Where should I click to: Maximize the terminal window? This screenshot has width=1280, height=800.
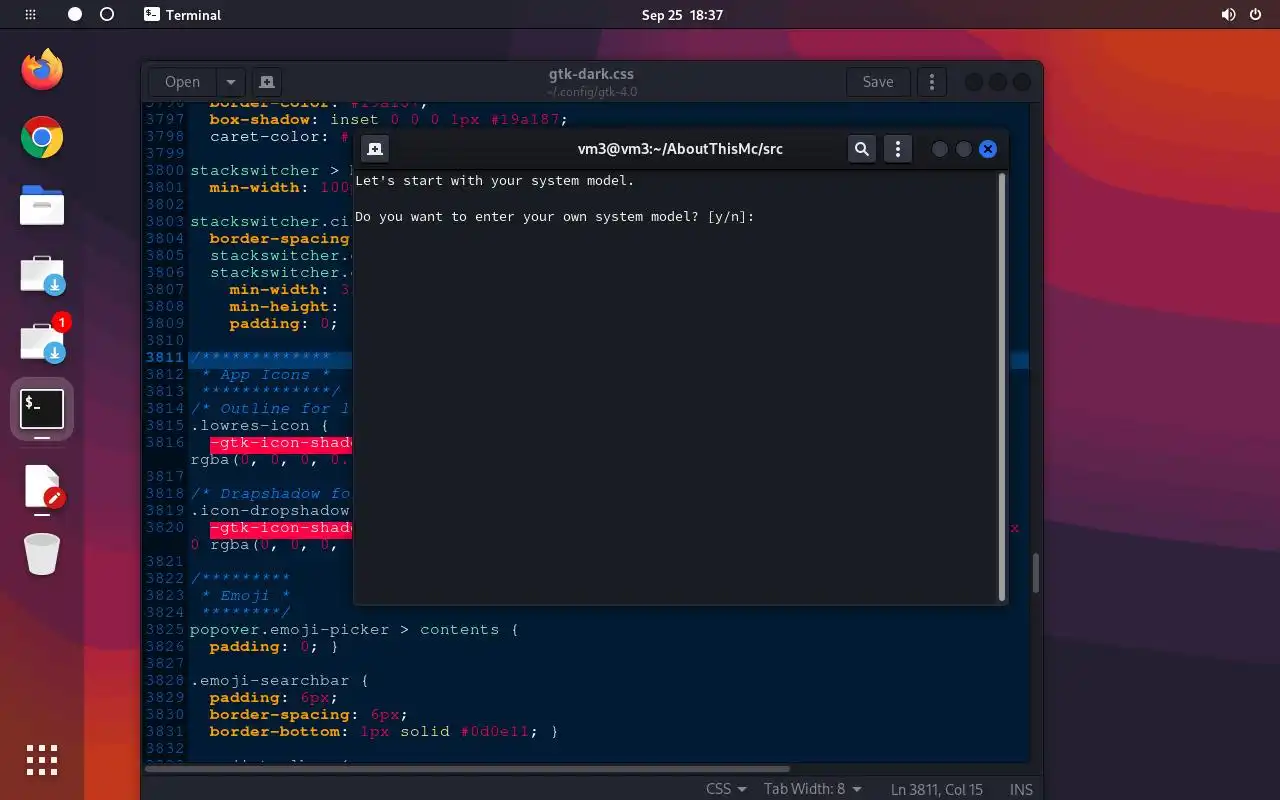coord(964,149)
